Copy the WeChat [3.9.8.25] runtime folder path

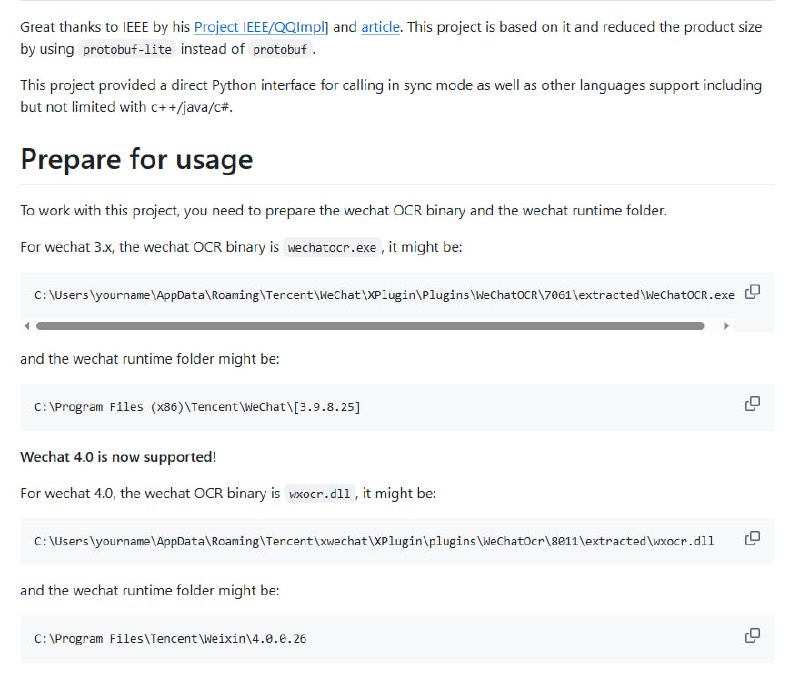click(753, 404)
